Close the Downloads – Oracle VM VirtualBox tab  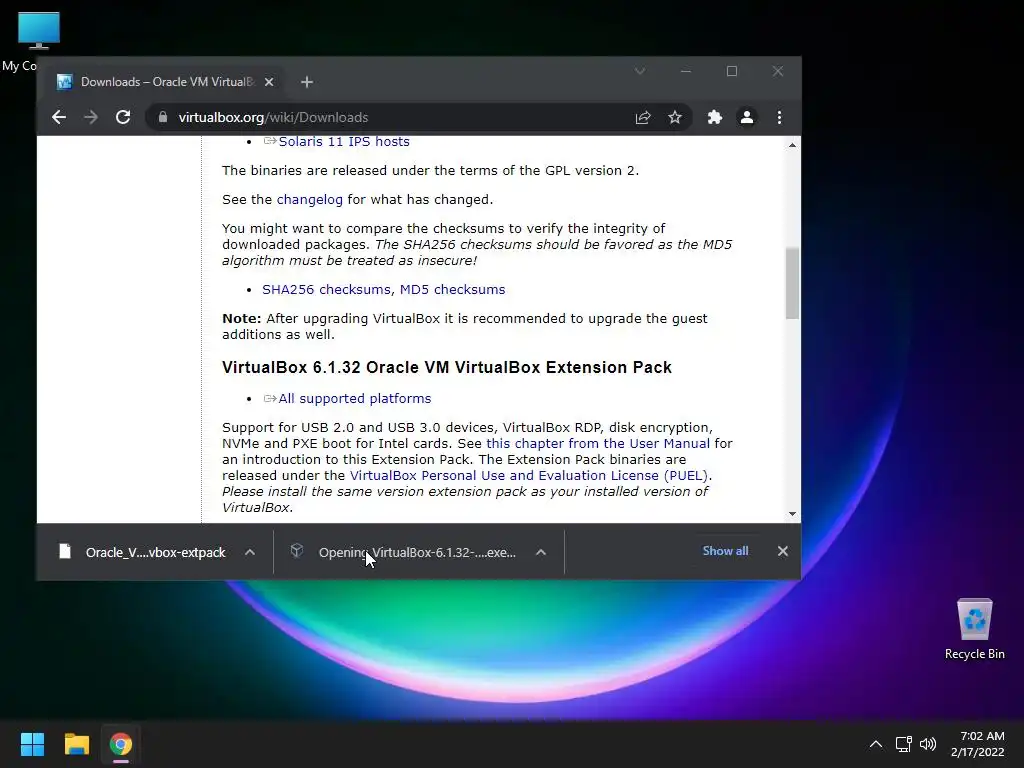tap(269, 82)
